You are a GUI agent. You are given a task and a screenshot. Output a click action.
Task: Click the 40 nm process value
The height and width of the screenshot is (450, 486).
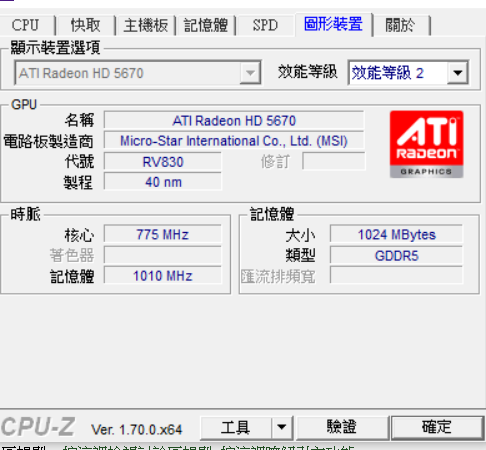click(163, 182)
